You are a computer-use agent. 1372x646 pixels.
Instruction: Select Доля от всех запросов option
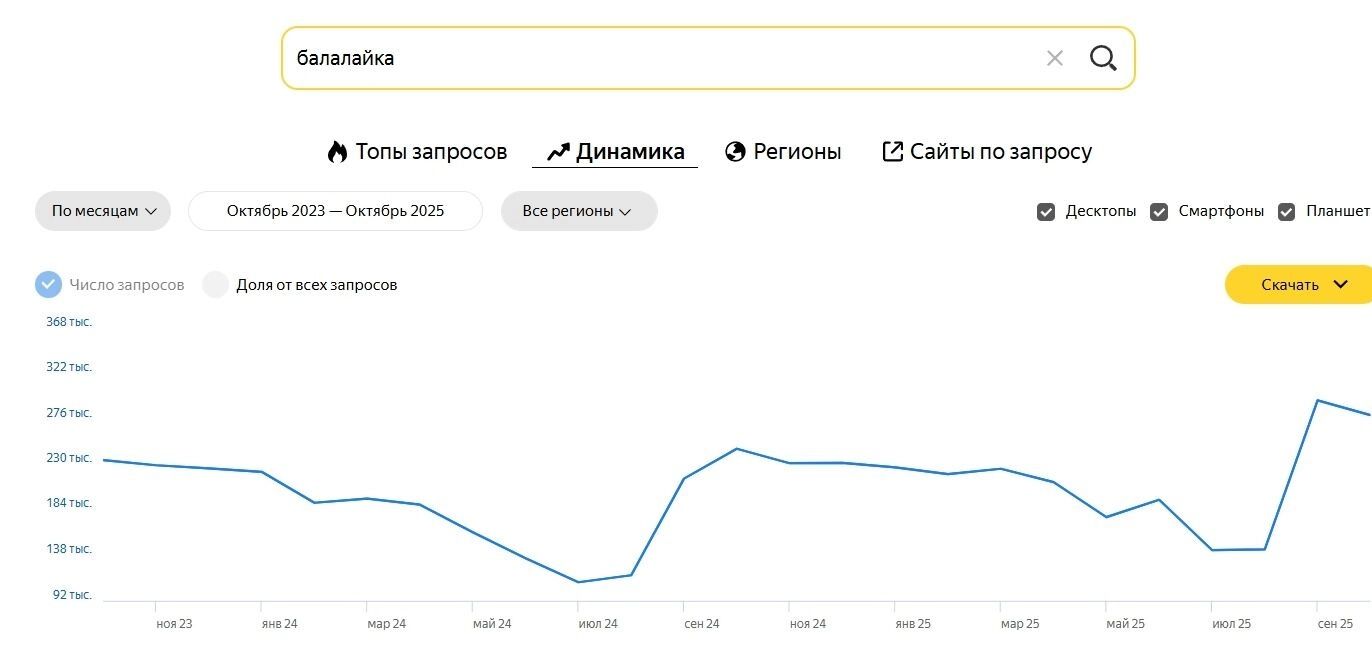tap(215, 285)
